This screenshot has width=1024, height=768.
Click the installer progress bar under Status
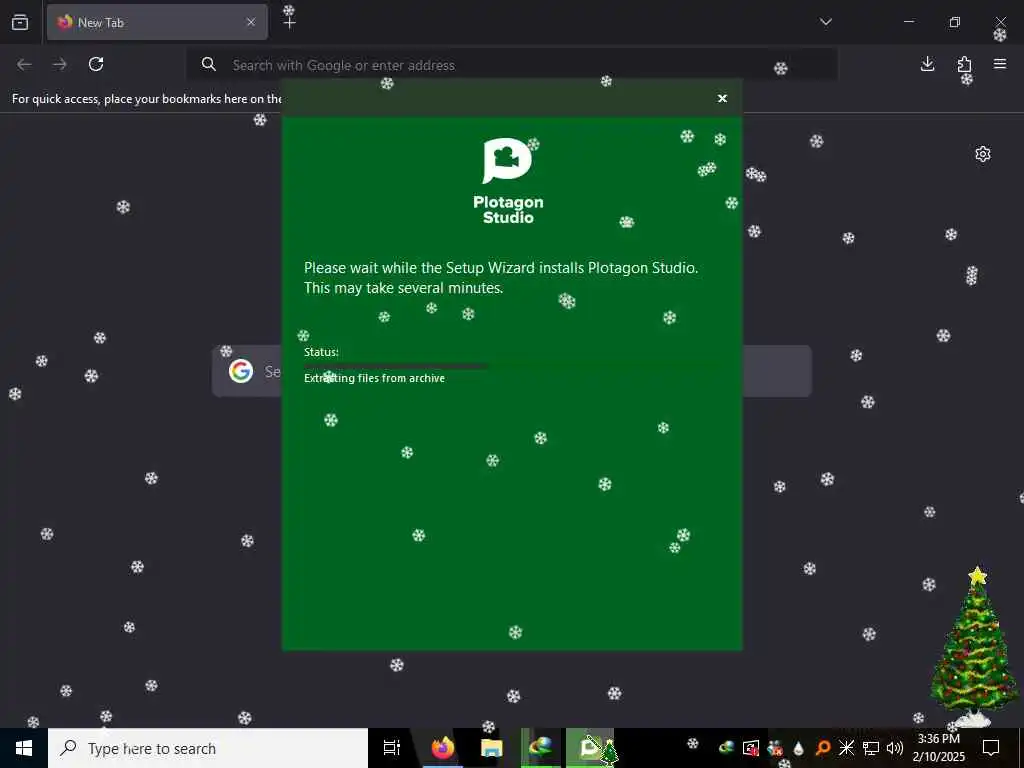(x=511, y=366)
